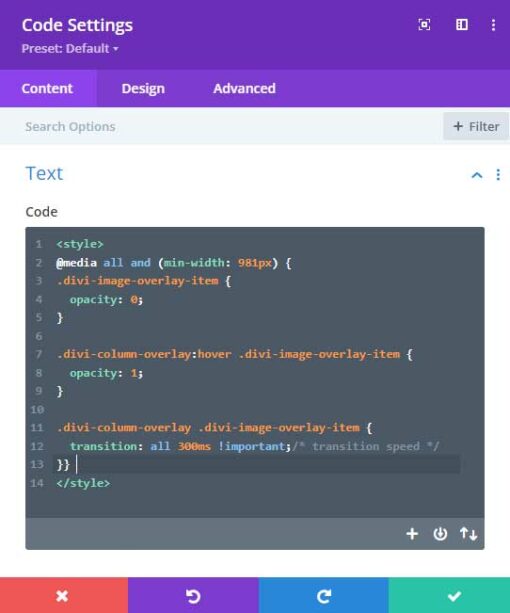This screenshot has height=613, width=510.
Task: Switch to the Design tab
Action: tap(143, 88)
